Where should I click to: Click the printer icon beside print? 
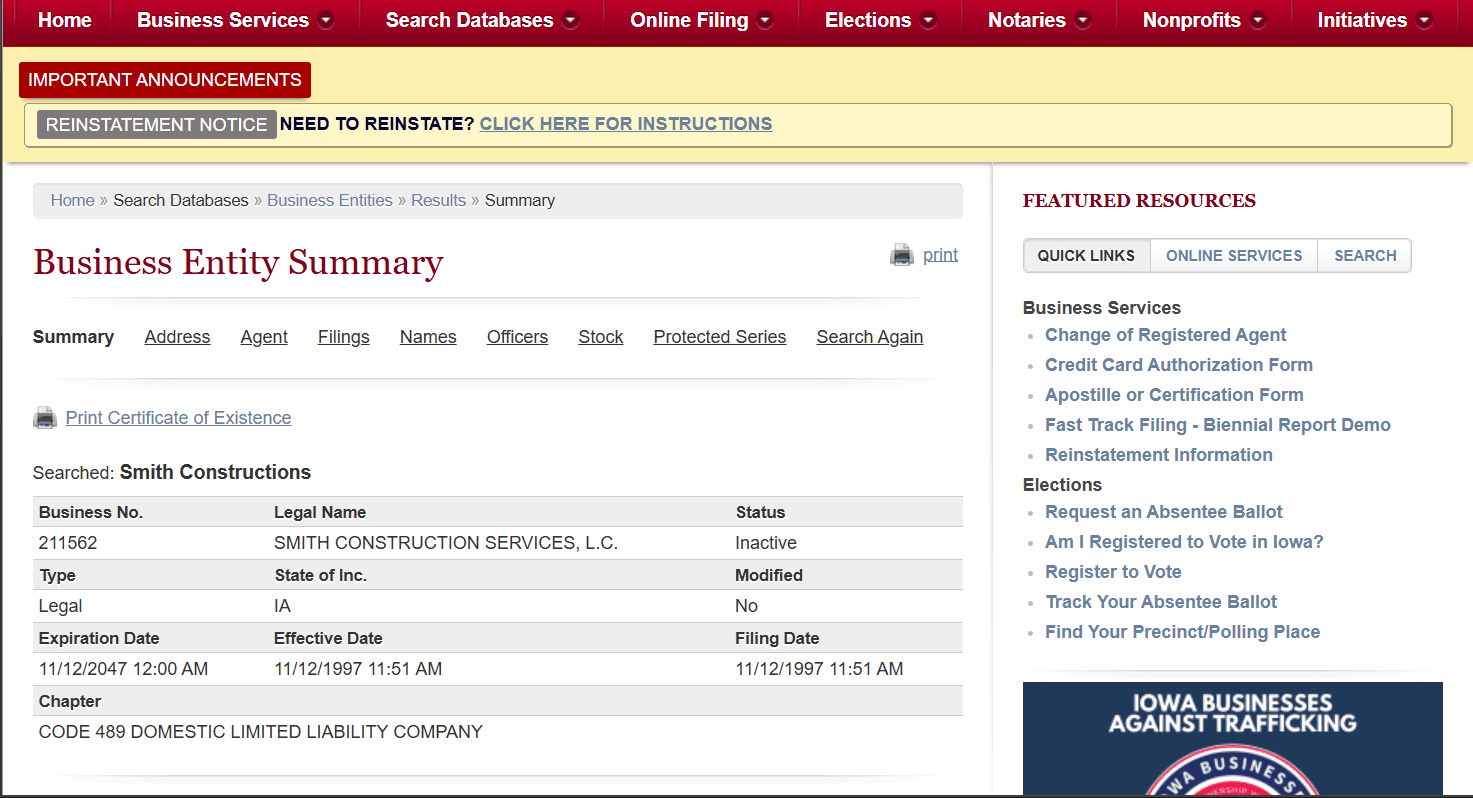pos(902,255)
